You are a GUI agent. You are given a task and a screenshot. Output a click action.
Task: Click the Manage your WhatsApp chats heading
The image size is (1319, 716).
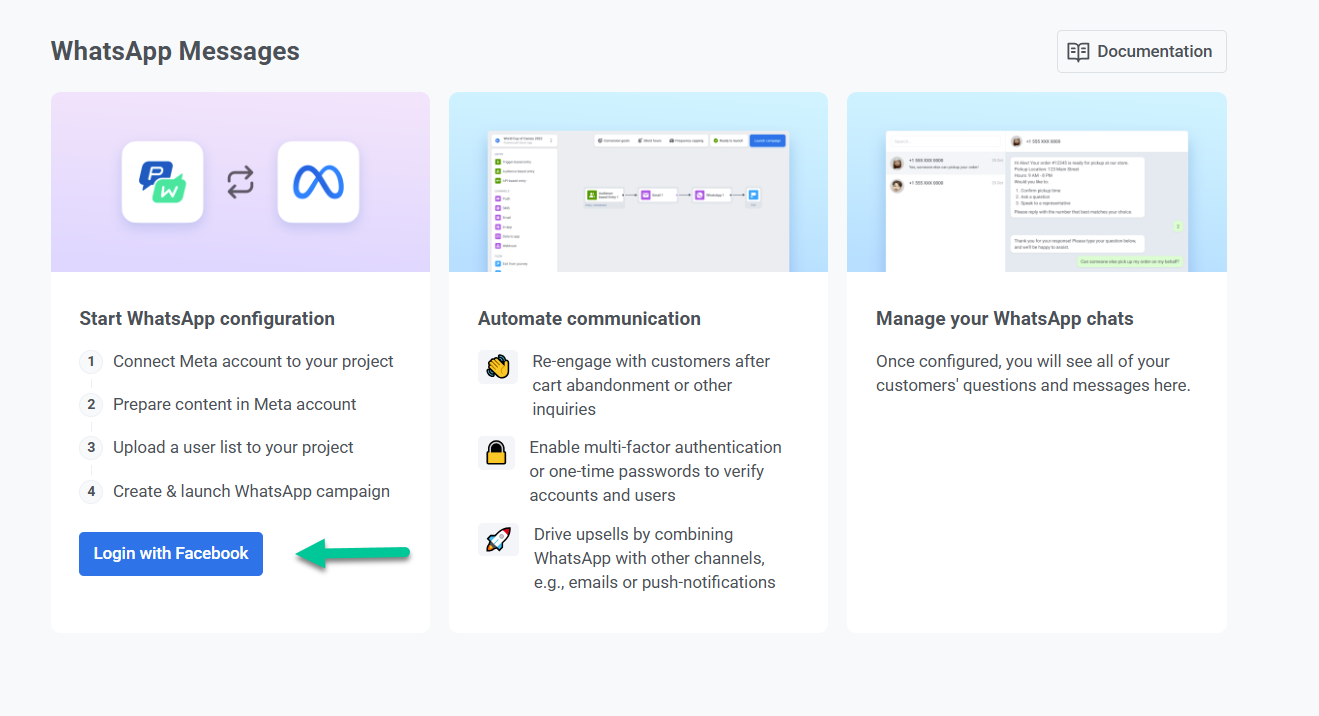click(1004, 319)
